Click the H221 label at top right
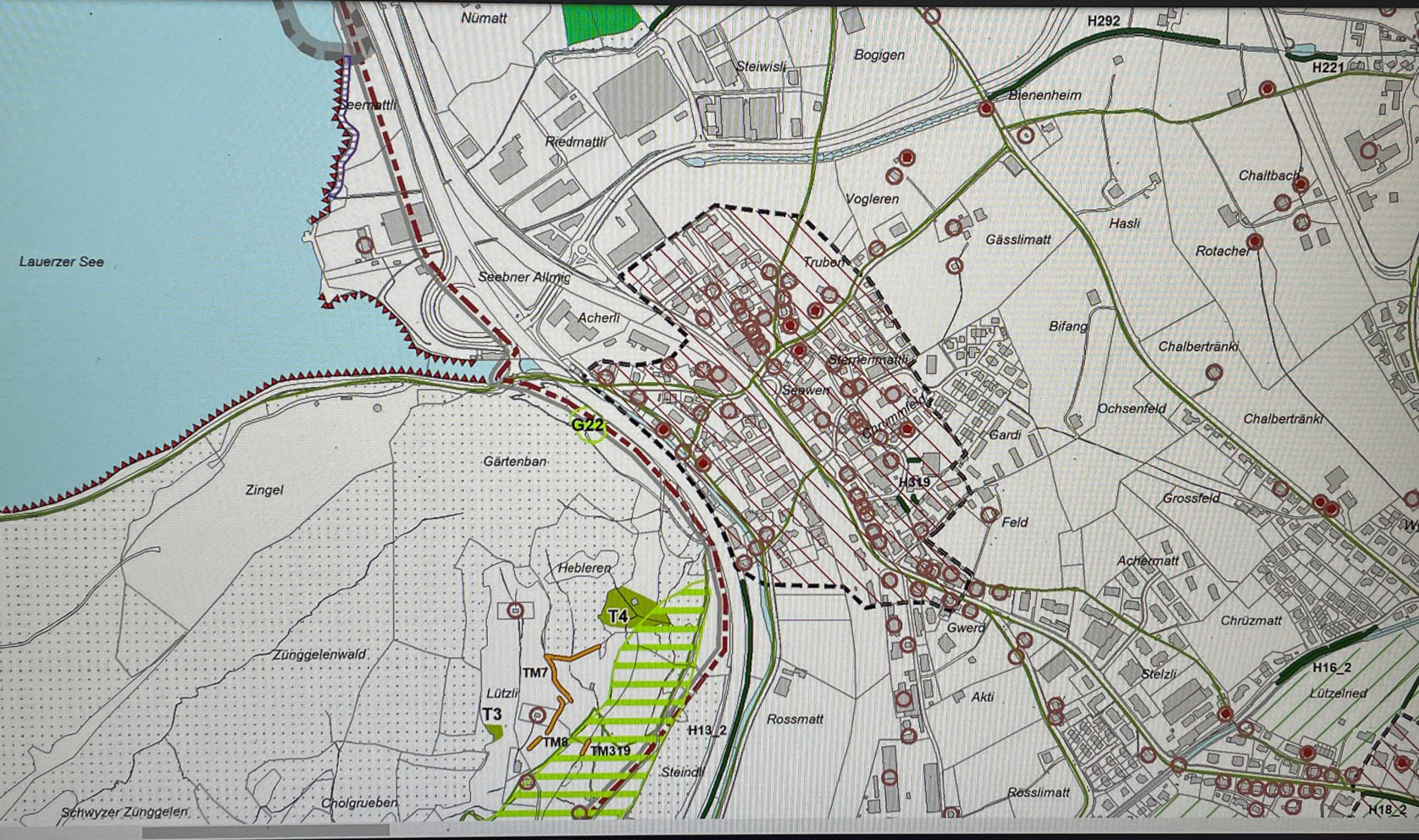 (1328, 67)
